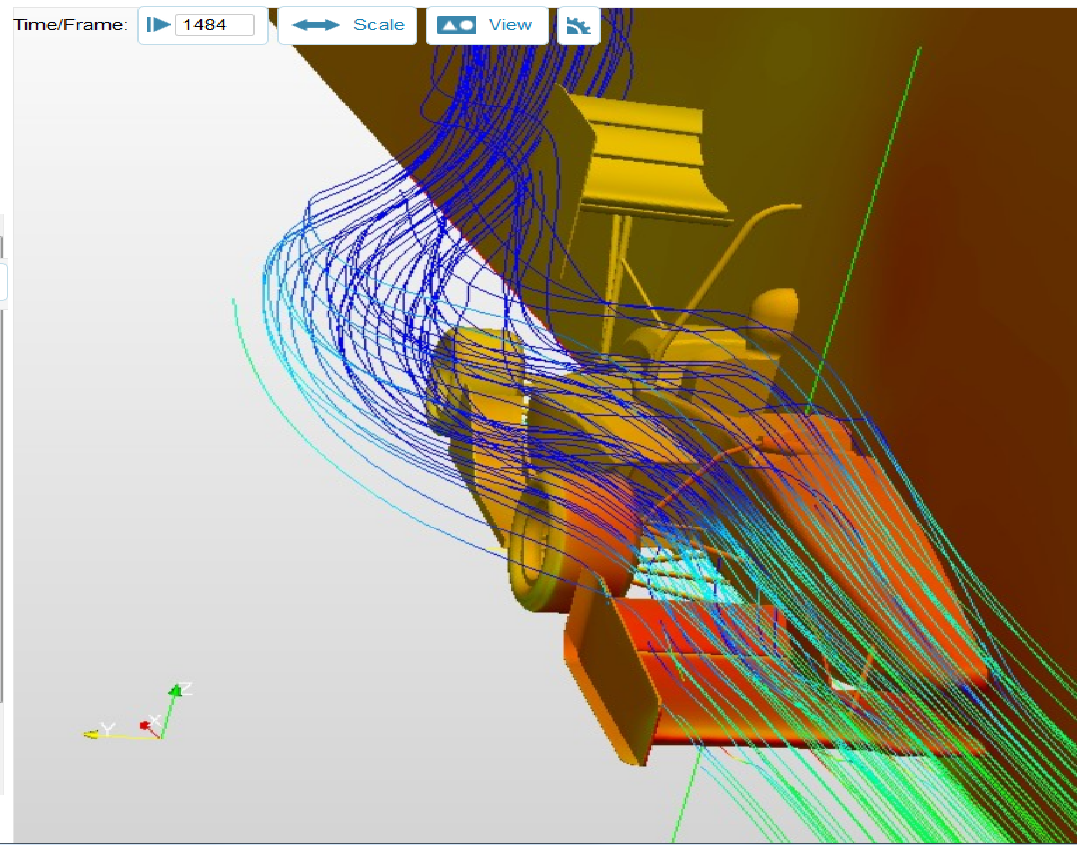The width and height of the screenshot is (1077, 845).
Task: Click the View shapes icon
Action: (456, 25)
